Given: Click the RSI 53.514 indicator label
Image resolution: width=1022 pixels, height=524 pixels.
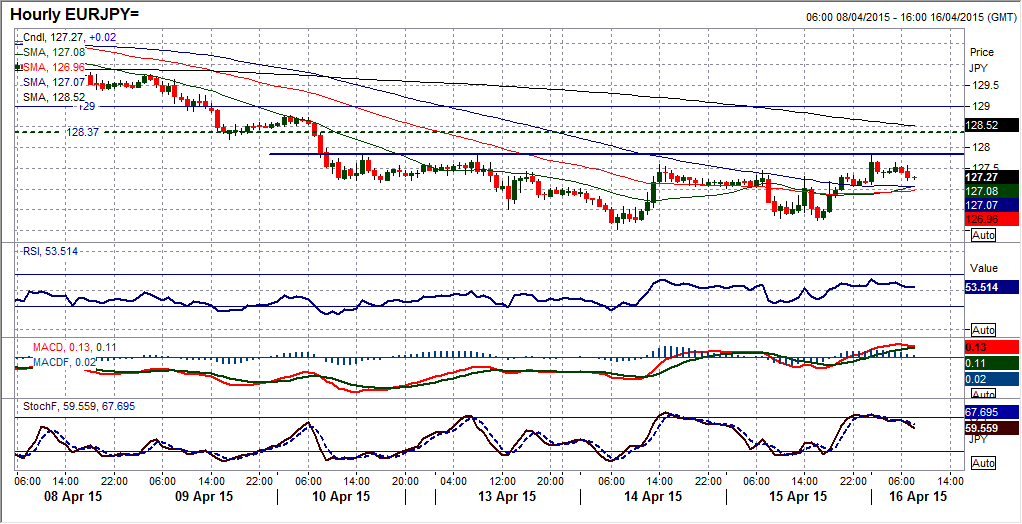Looking at the screenshot, I should point(51,252).
